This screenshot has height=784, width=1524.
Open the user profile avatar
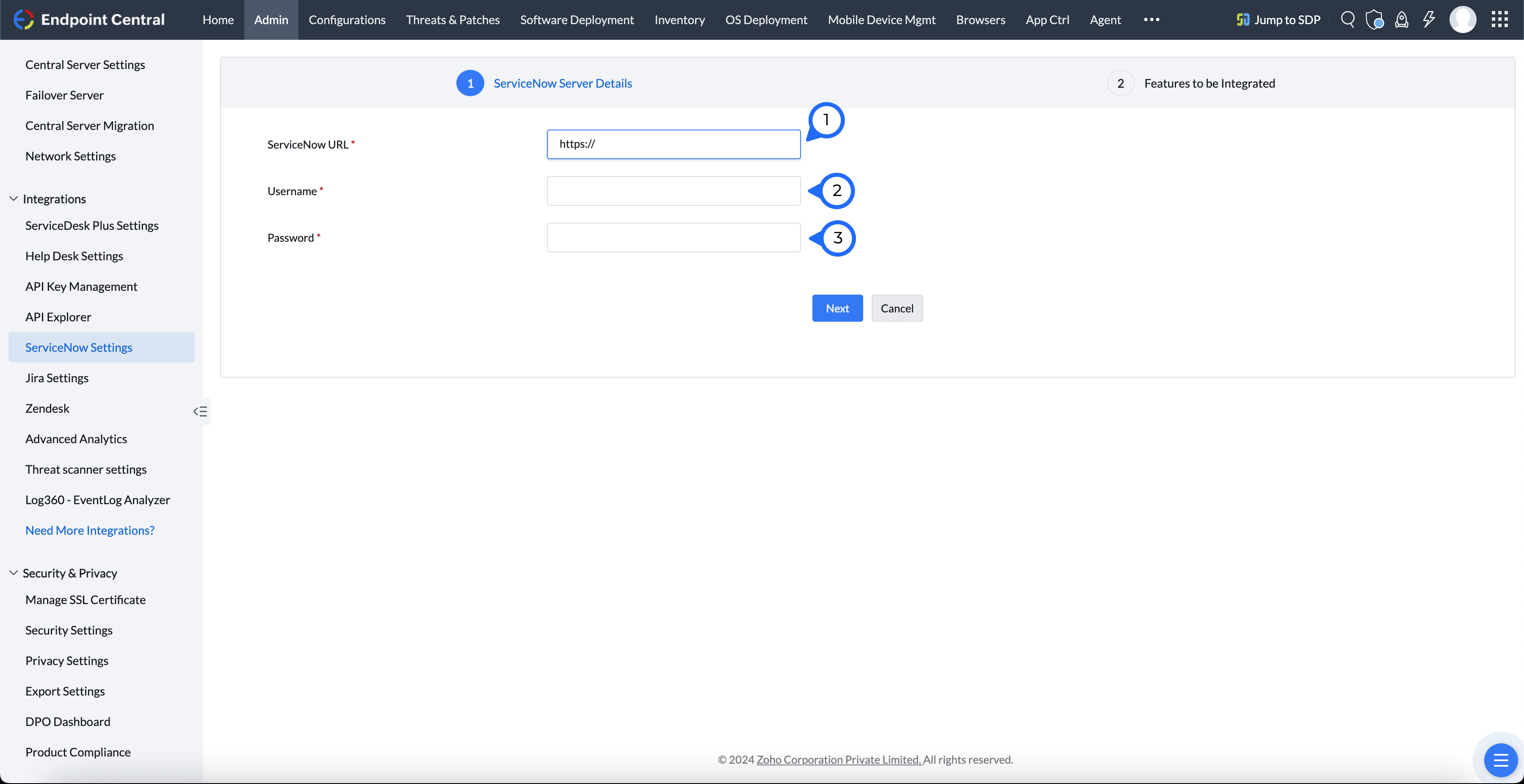tap(1463, 19)
